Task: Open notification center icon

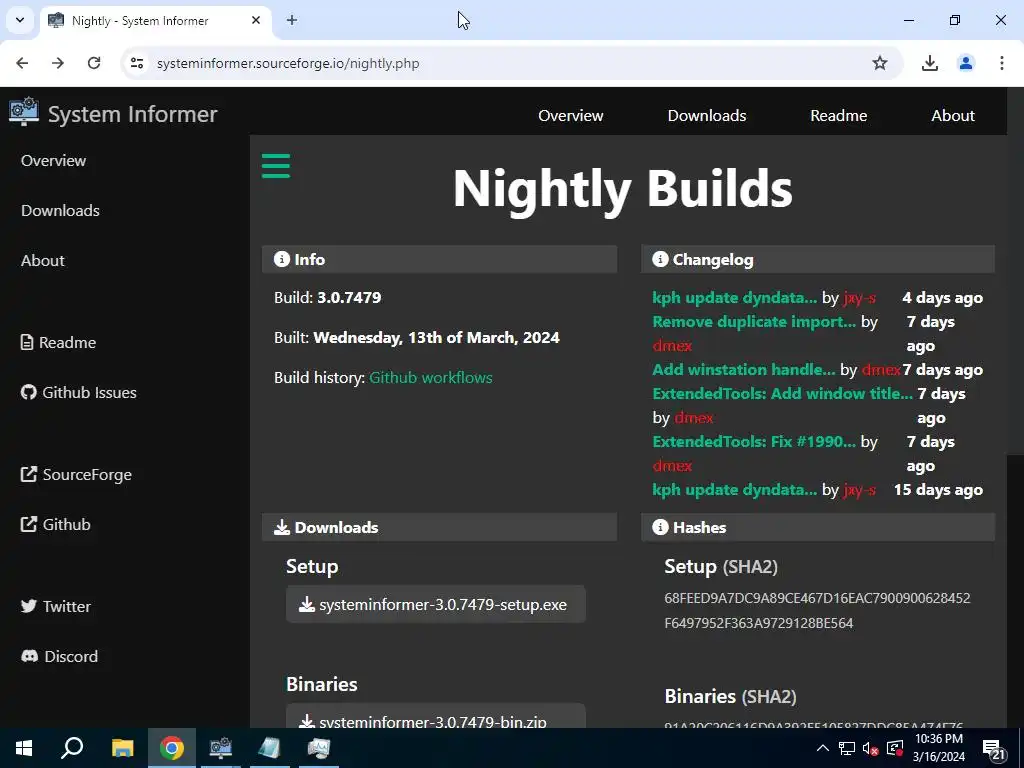Action: coord(993,749)
